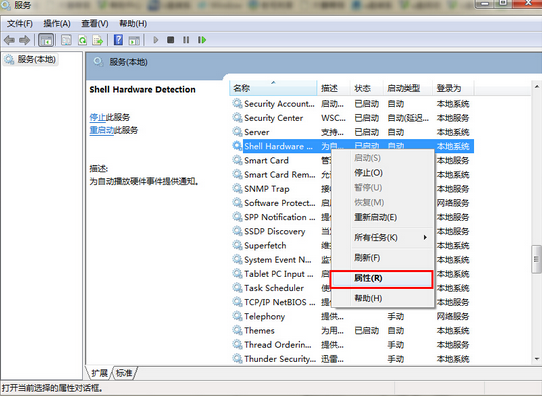Click the Start service play icon
The width and height of the screenshot is (542, 396).
point(156,40)
